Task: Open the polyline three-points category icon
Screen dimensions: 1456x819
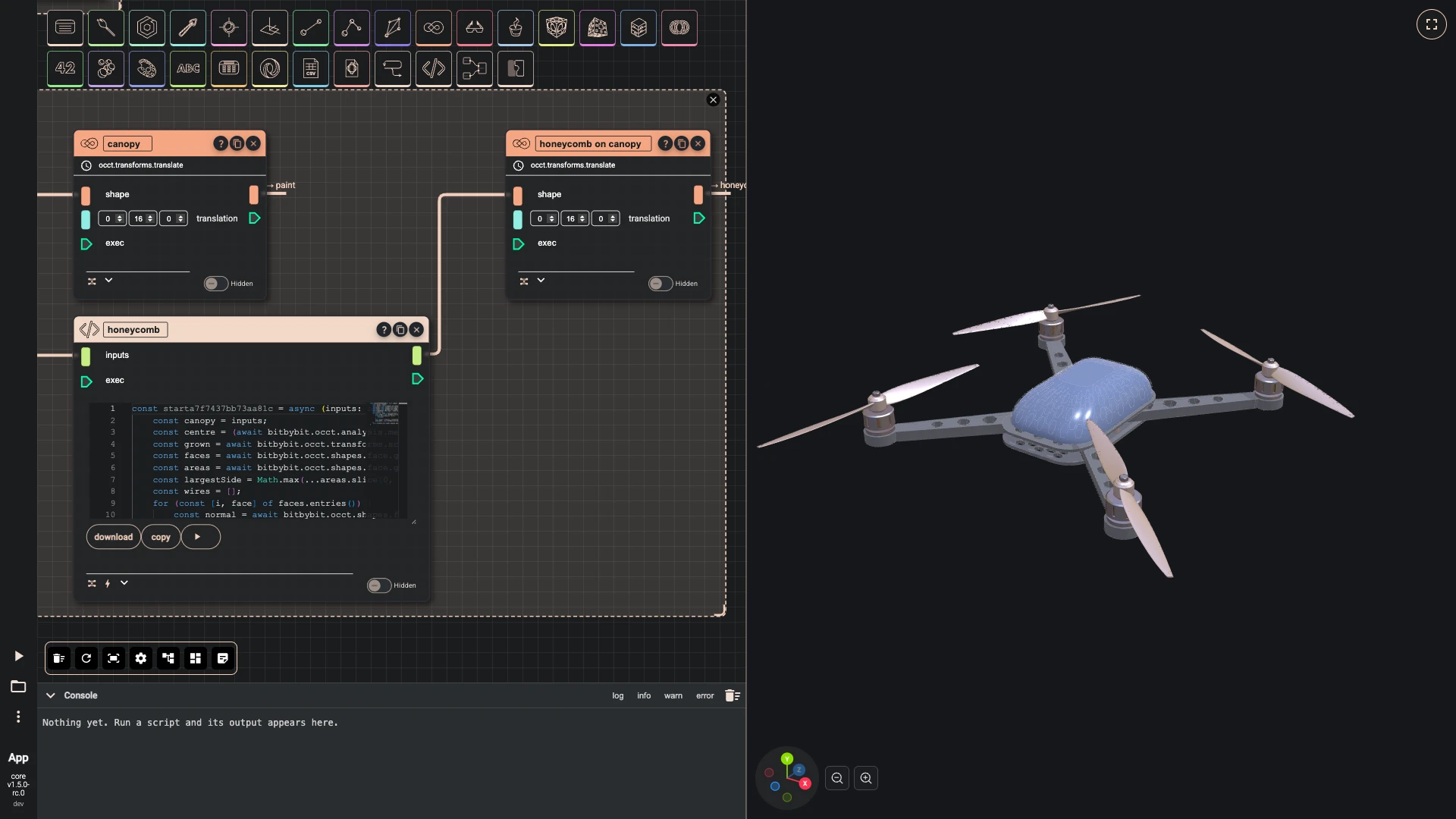Action: point(352,28)
